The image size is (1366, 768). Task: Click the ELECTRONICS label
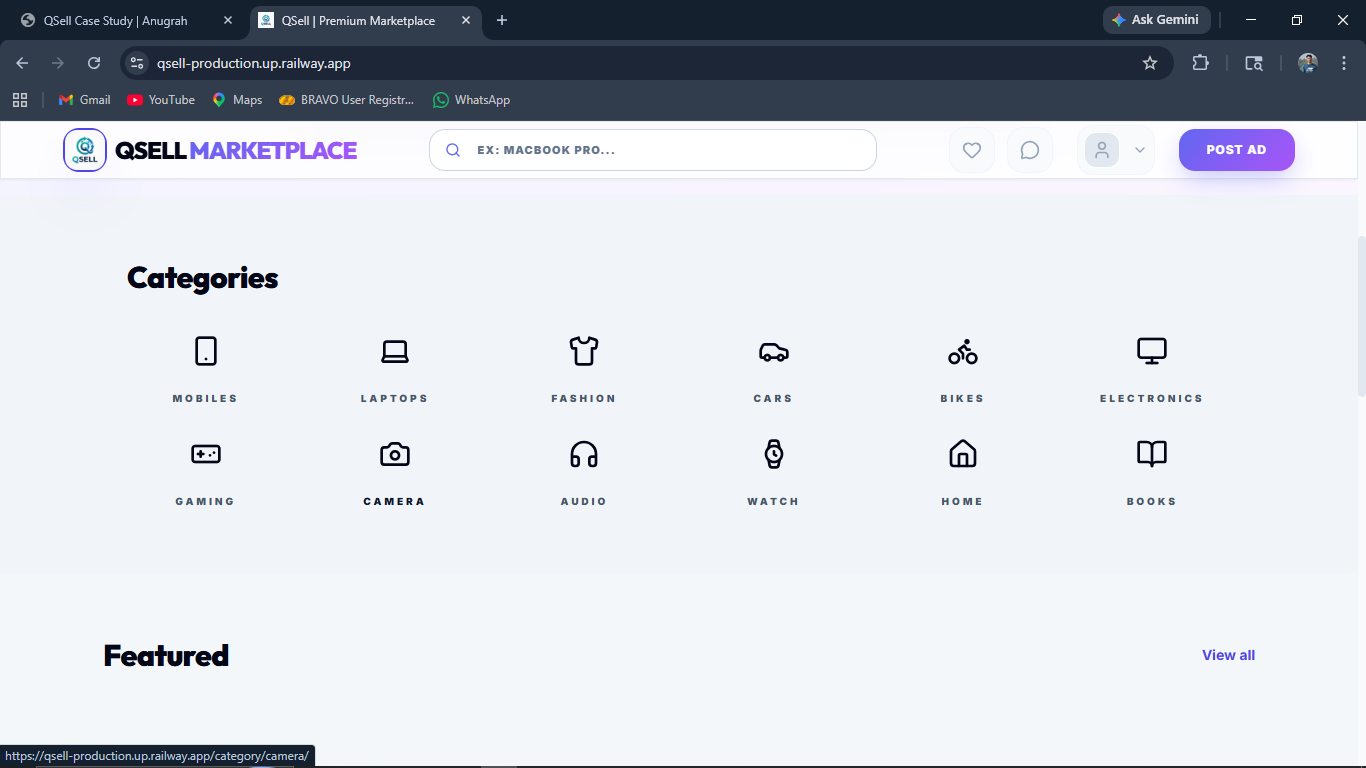pos(1152,398)
